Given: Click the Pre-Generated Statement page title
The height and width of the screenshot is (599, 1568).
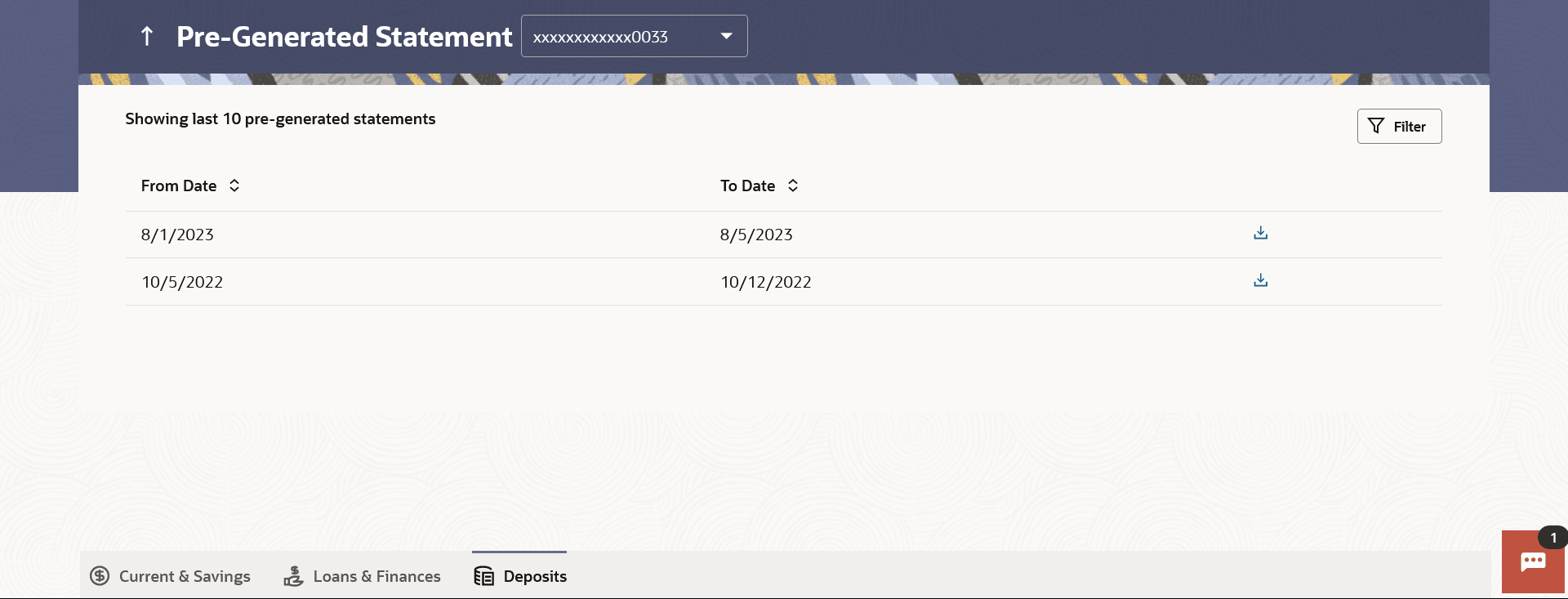Looking at the screenshot, I should 345,37.
